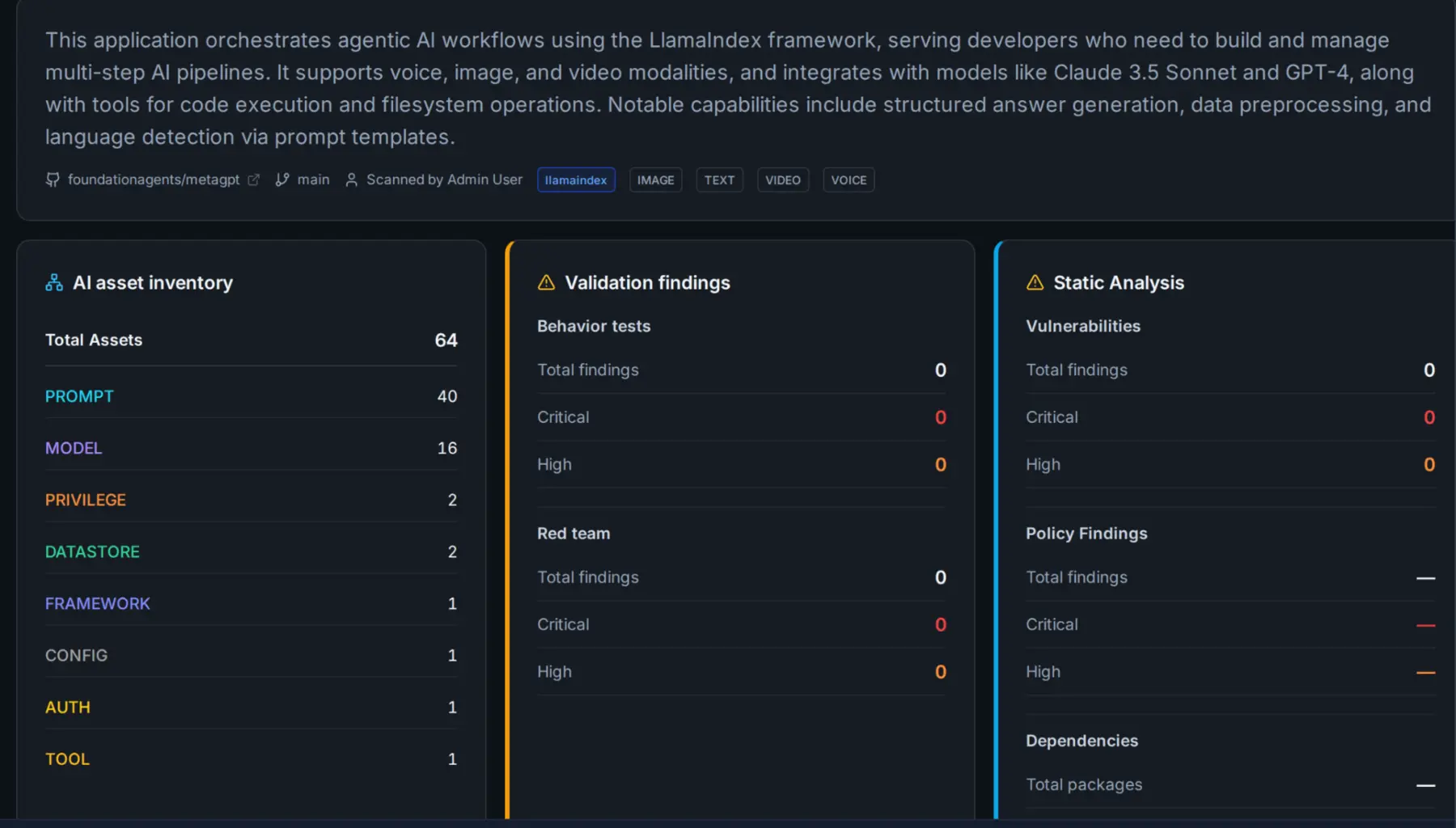Open the foundationagents/metagpt repository link
The width and height of the screenshot is (1456, 828).
pos(153,180)
